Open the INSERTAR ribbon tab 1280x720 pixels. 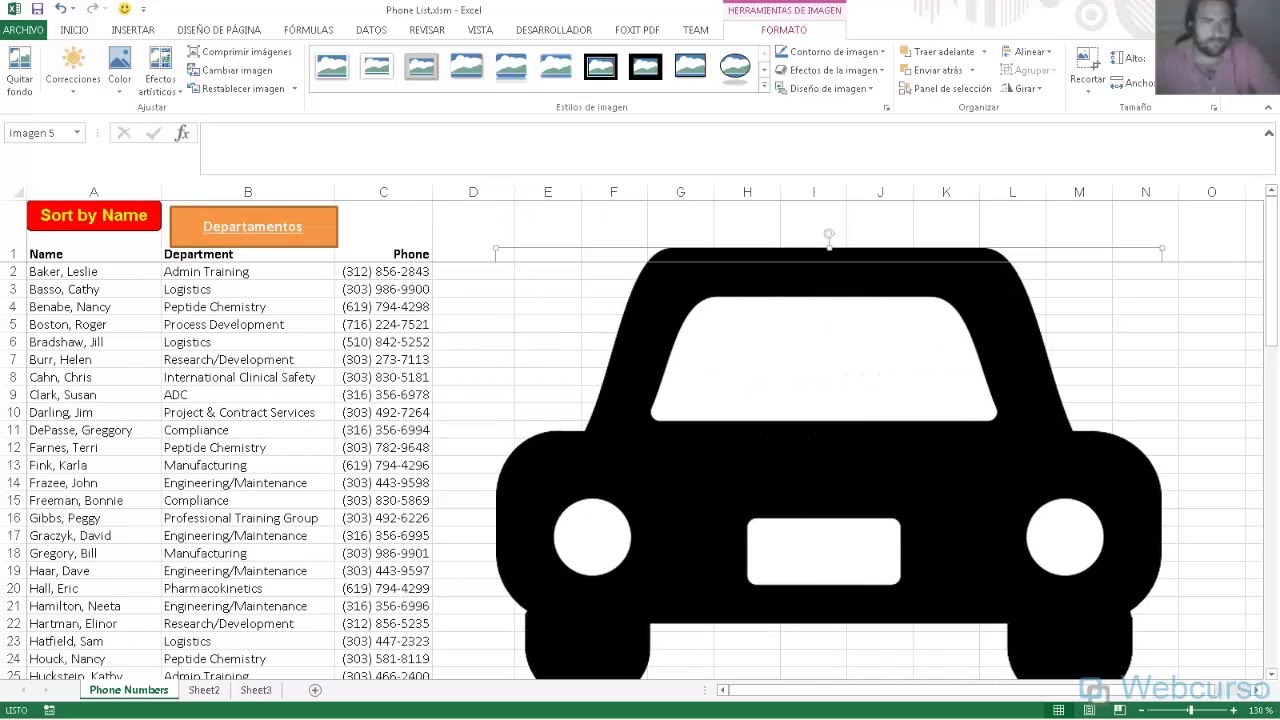[x=133, y=30]
